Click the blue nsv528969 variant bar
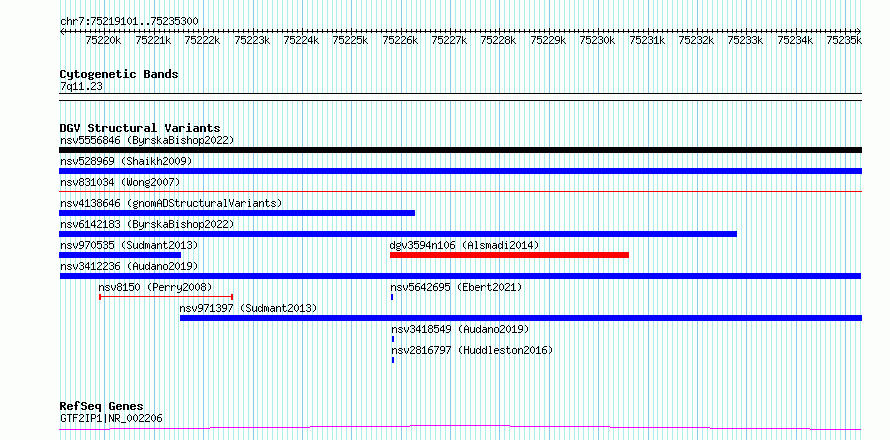The width and height of the screenshot is (890, 440). point(460,171)
